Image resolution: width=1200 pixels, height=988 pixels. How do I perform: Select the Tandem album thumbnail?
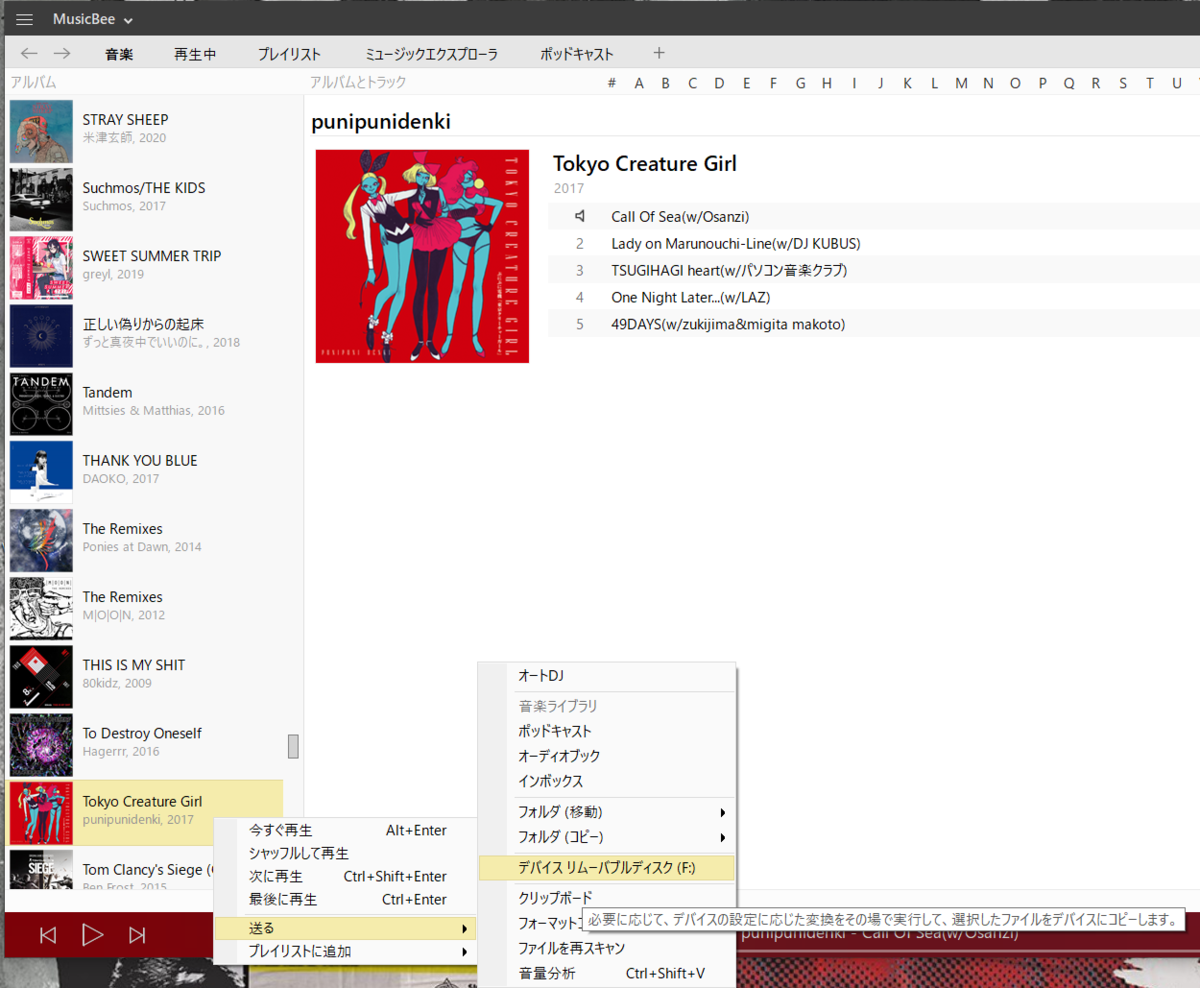[x=41, y=404]
